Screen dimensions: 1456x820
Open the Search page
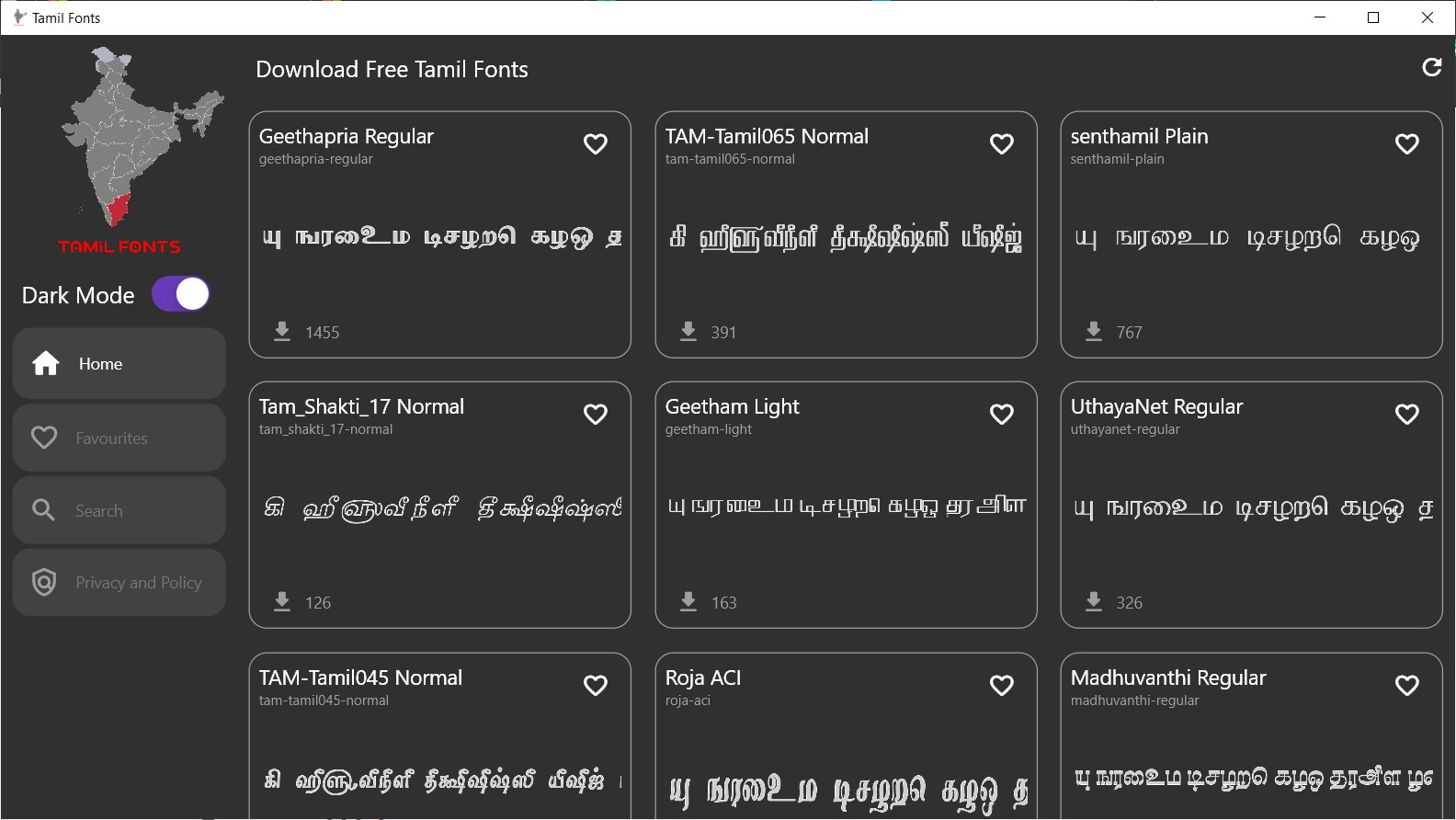[x=119, y=510]
